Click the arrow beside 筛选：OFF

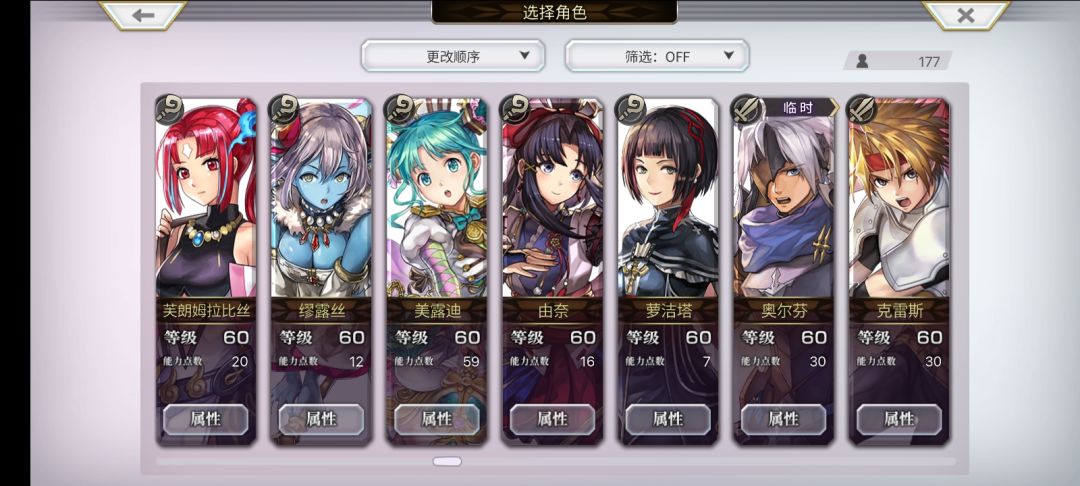coord(728,56)
